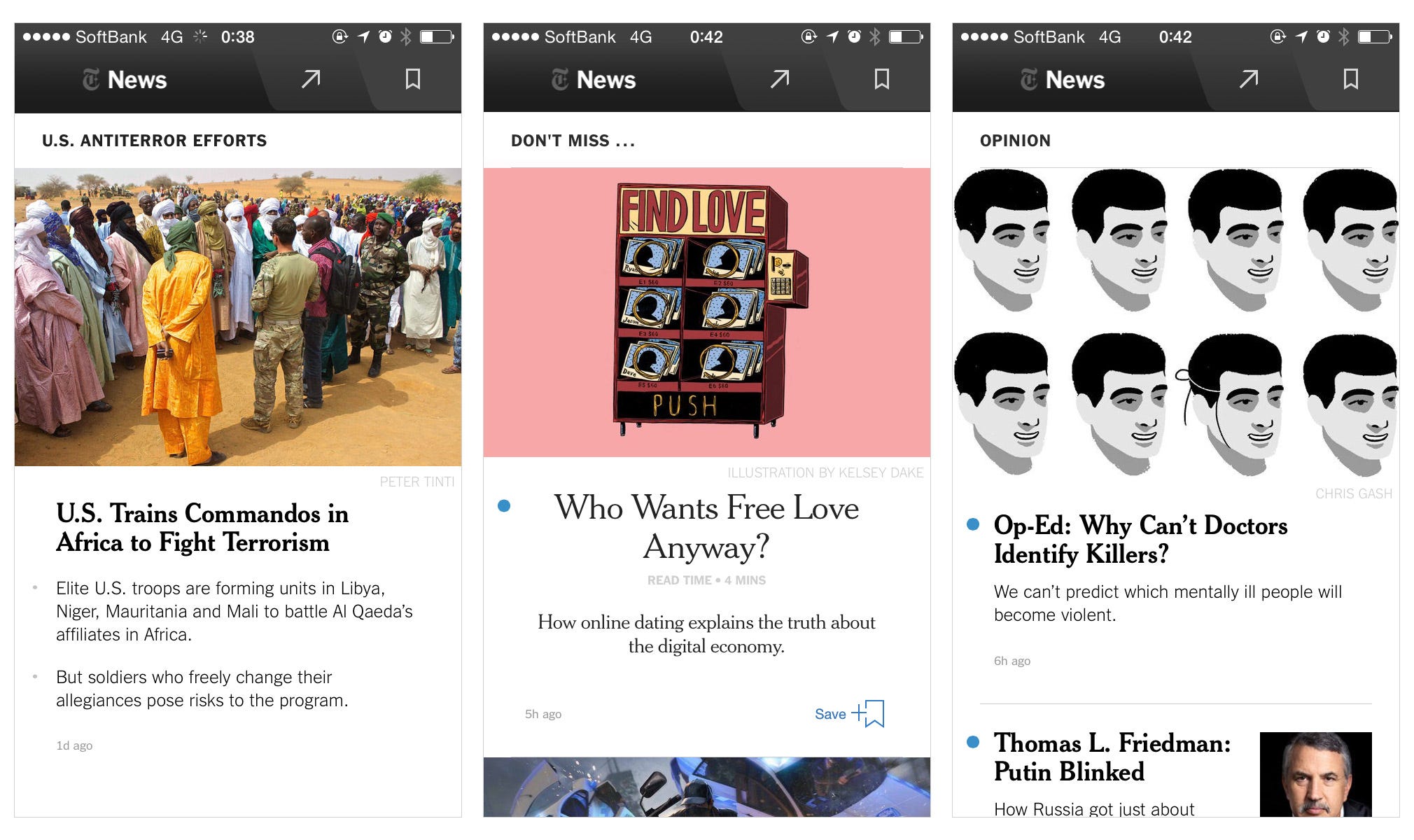The image size is (1414, 840).
Task: Tap the Save bookmark-plus icon under Free Love article
Action: pyautogui.click(x=869, y=713)
